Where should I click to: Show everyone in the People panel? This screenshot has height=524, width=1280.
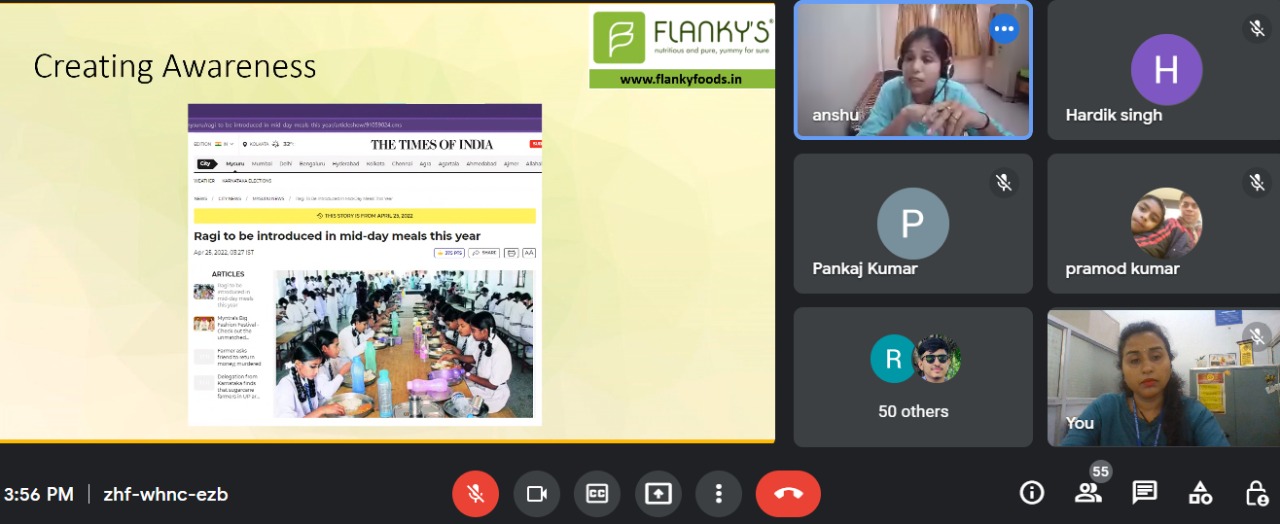click(x=1088, y=492)
